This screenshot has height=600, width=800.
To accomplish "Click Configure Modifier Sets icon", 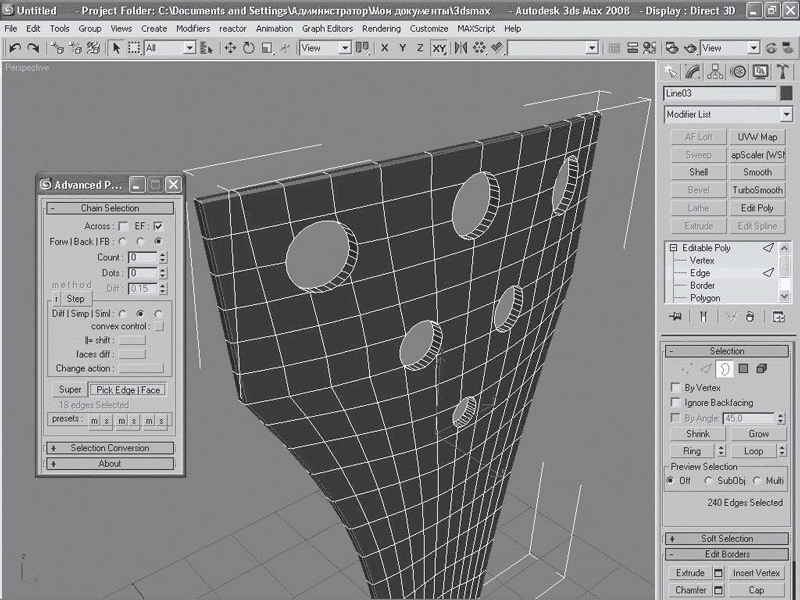I will (779, 317).
